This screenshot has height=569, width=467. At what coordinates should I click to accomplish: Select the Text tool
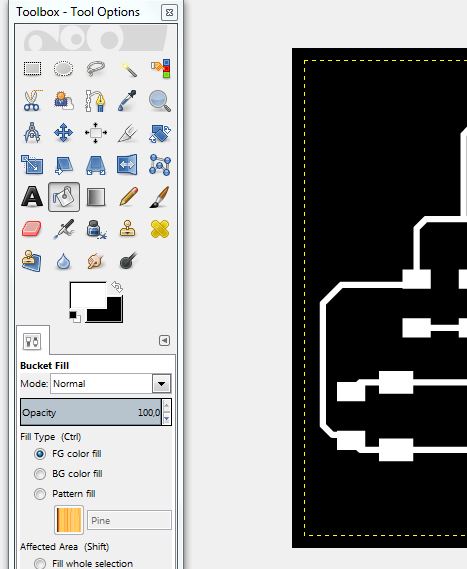point(32,197)
